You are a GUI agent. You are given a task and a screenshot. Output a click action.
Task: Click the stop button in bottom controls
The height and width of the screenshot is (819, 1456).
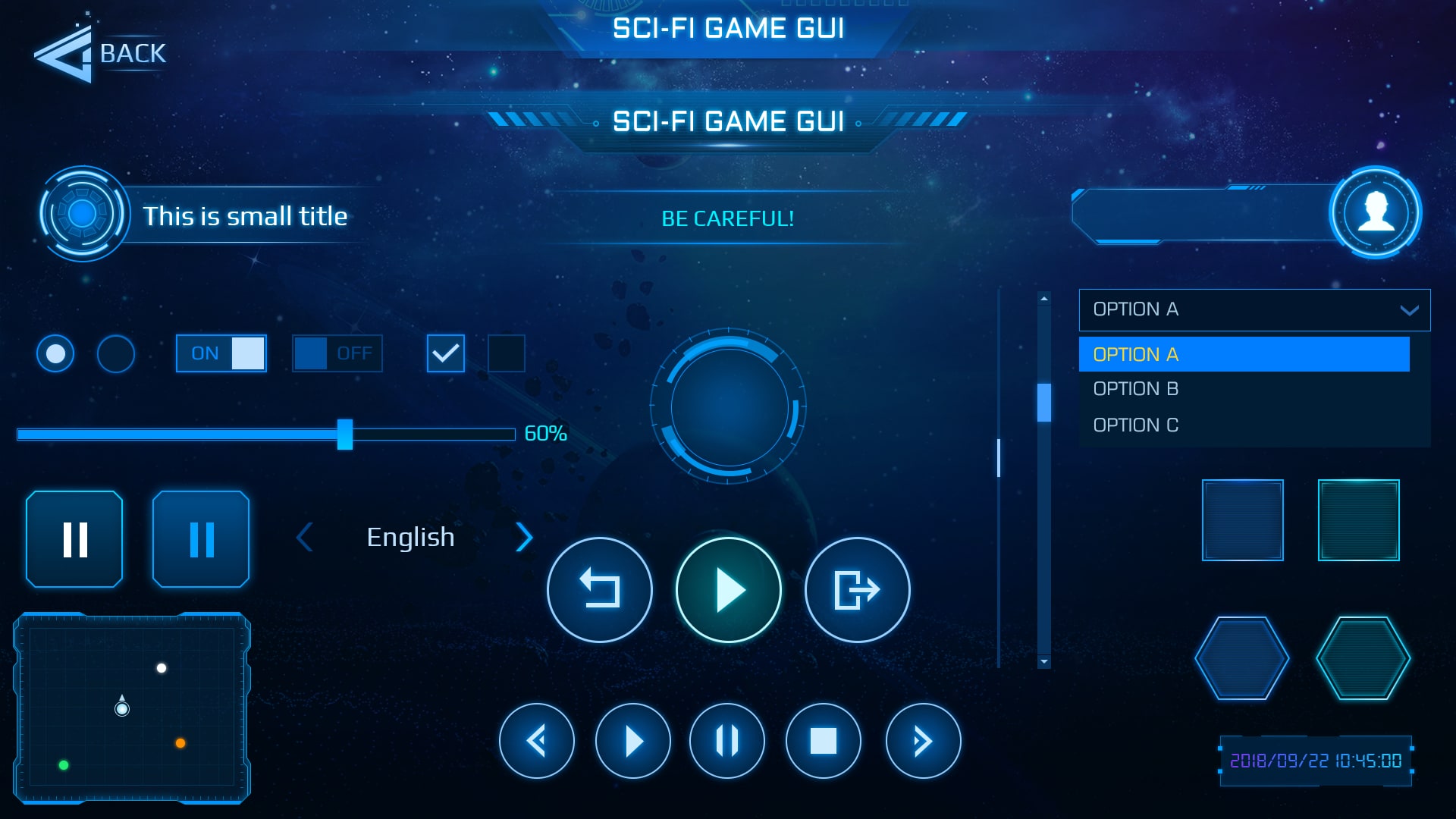[x=824, y=741]
